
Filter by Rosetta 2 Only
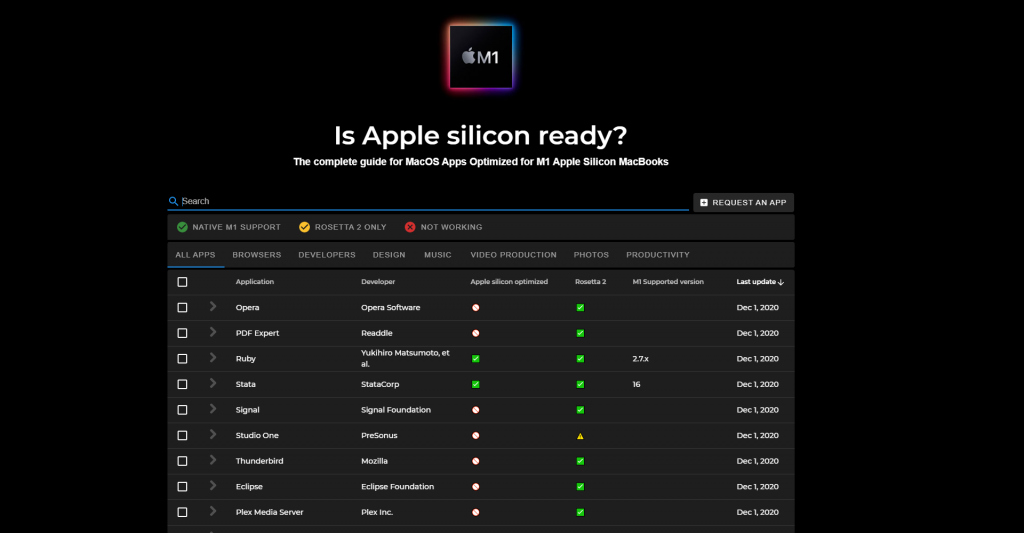(343, 227)
